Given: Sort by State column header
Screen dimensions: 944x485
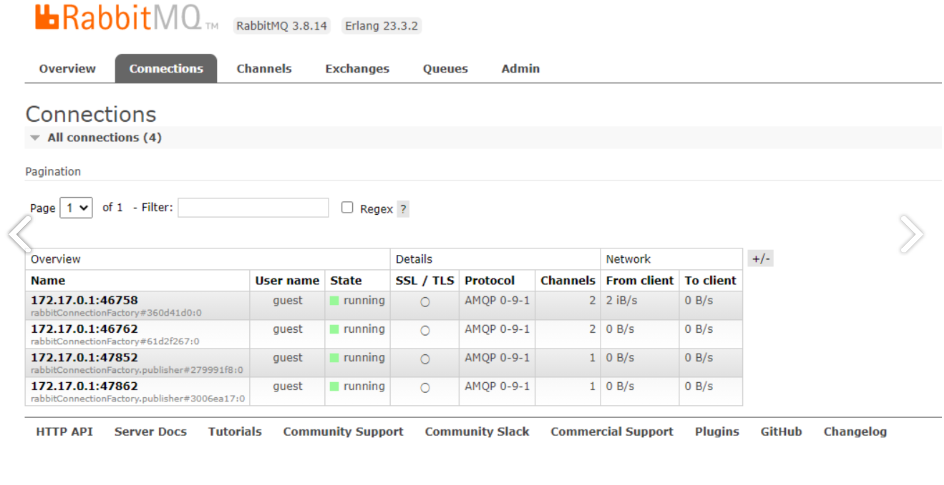Looking at the screenshot, I should (346, 280).
